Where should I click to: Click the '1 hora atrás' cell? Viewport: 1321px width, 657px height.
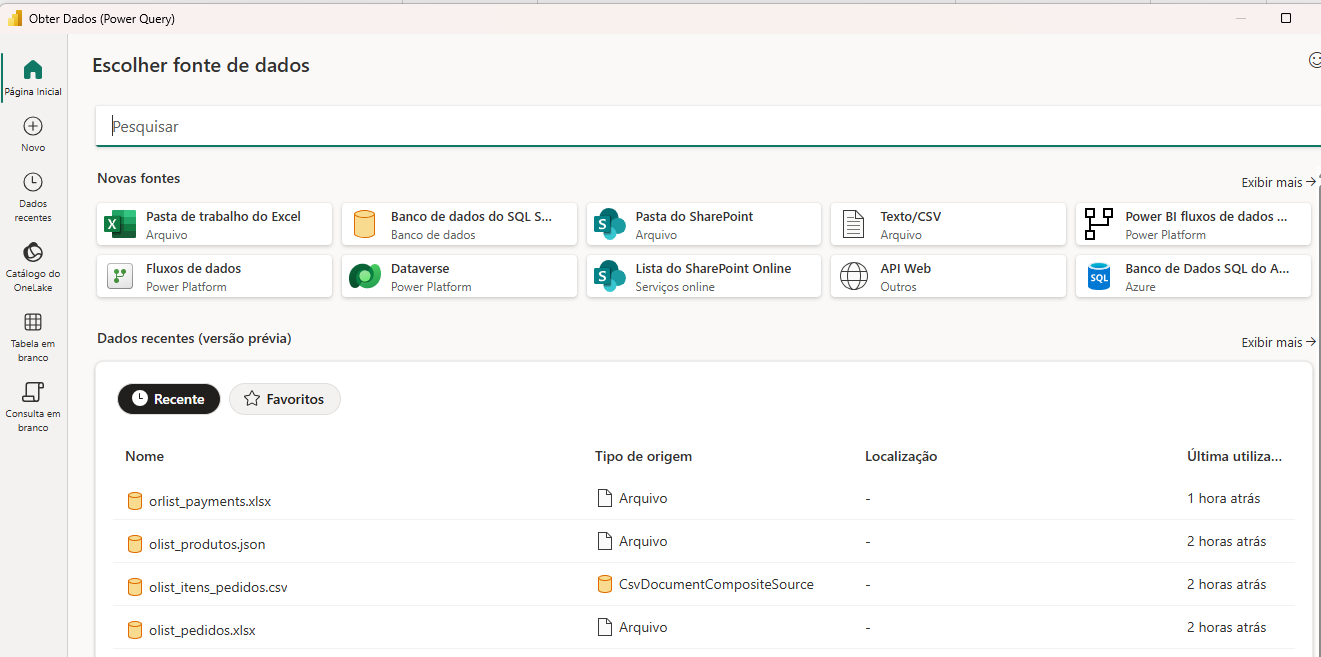coord(1224,498)
